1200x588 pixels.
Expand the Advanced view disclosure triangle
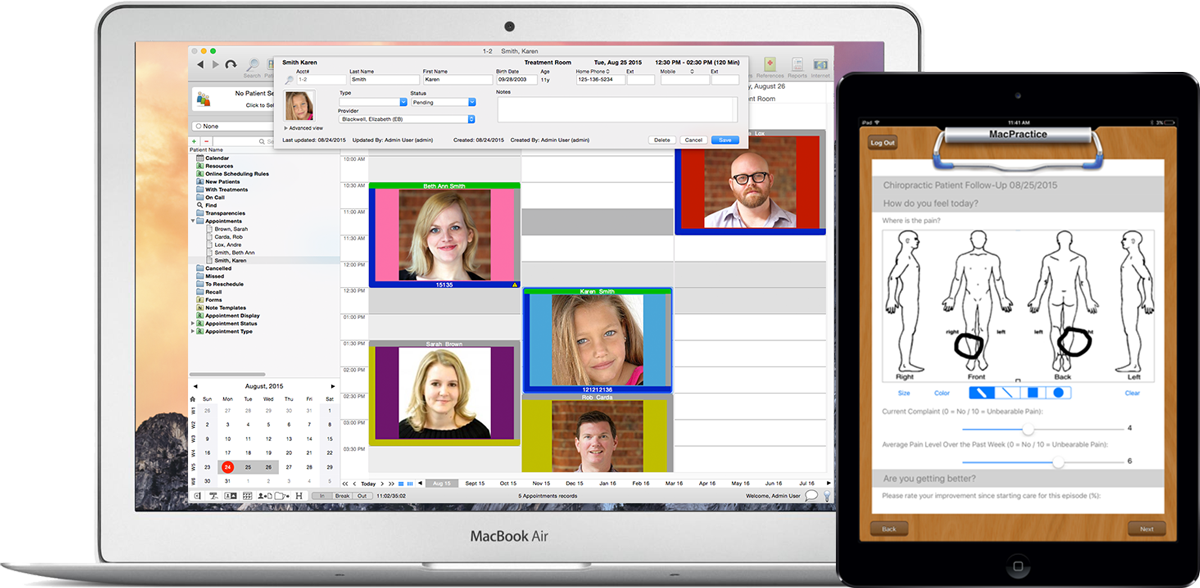click(x=286, y=128)
